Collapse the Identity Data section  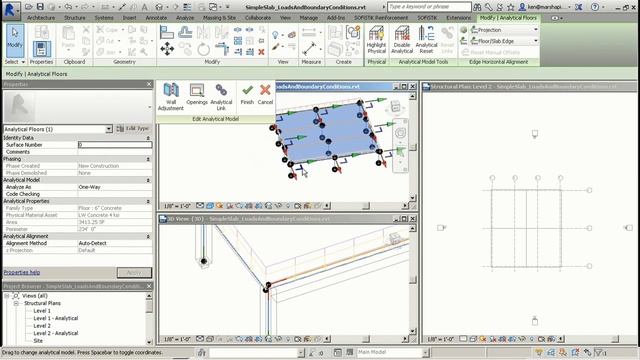pos(148,138)
